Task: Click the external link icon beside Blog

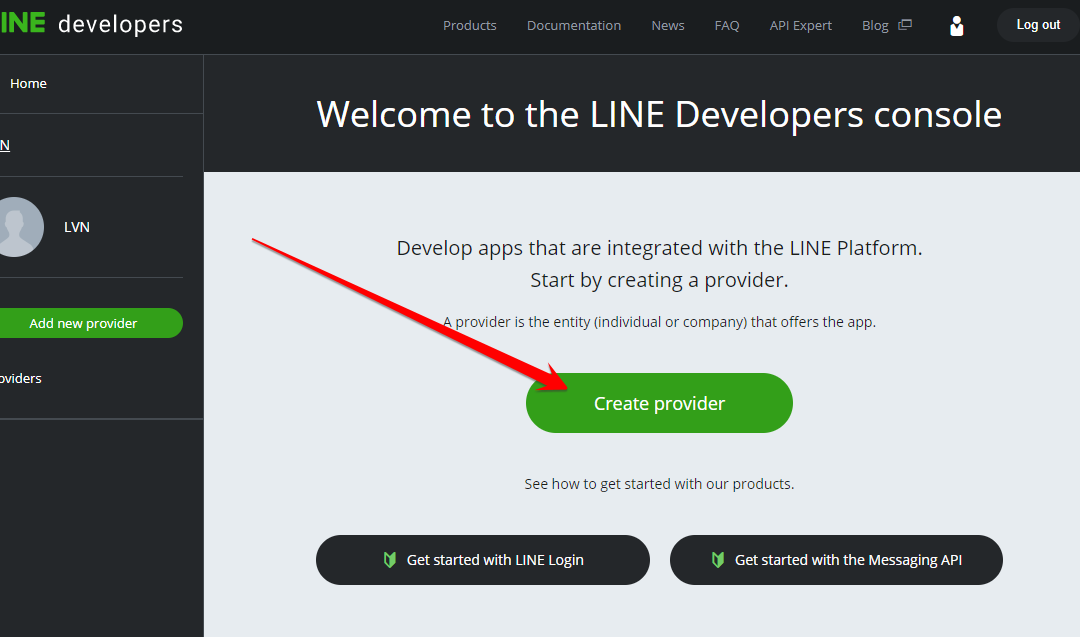Action: [905, 25]
